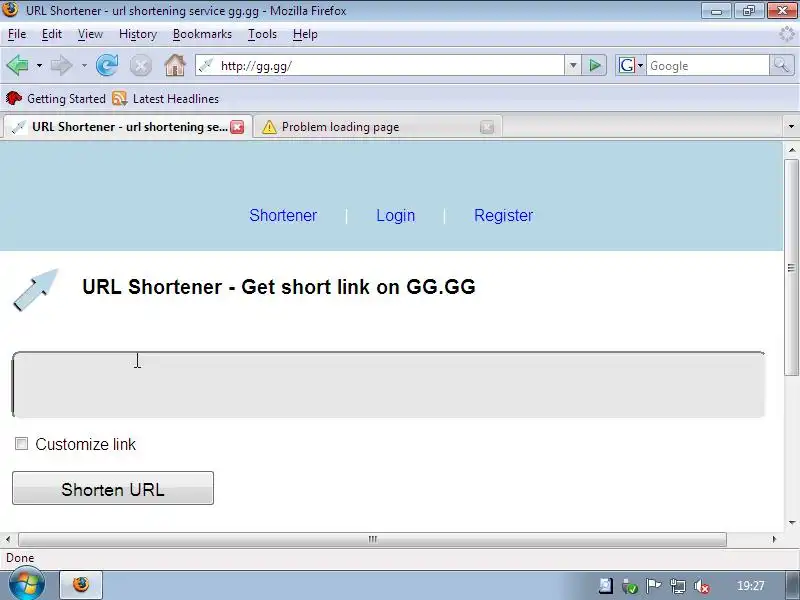Go back with the green Back arrow
Viewport: 800px width, 600px height.
[x=17, y=65]
